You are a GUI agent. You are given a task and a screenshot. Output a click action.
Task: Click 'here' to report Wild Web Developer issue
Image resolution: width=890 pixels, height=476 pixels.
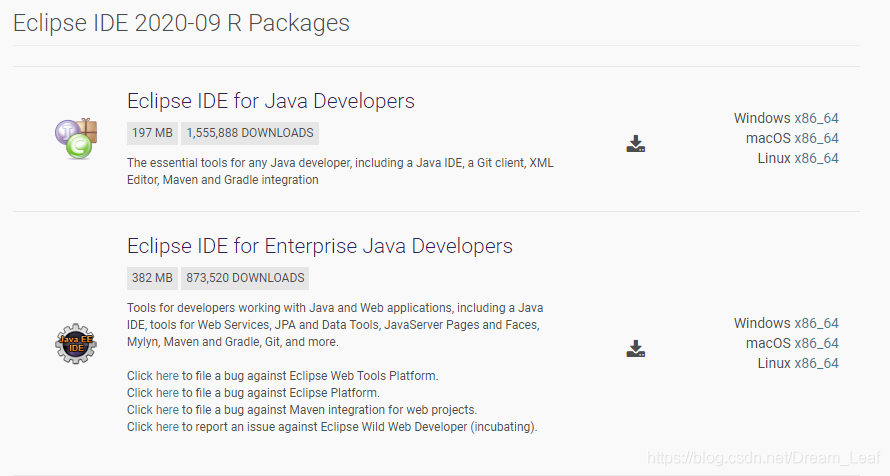(x=167, y=427)
